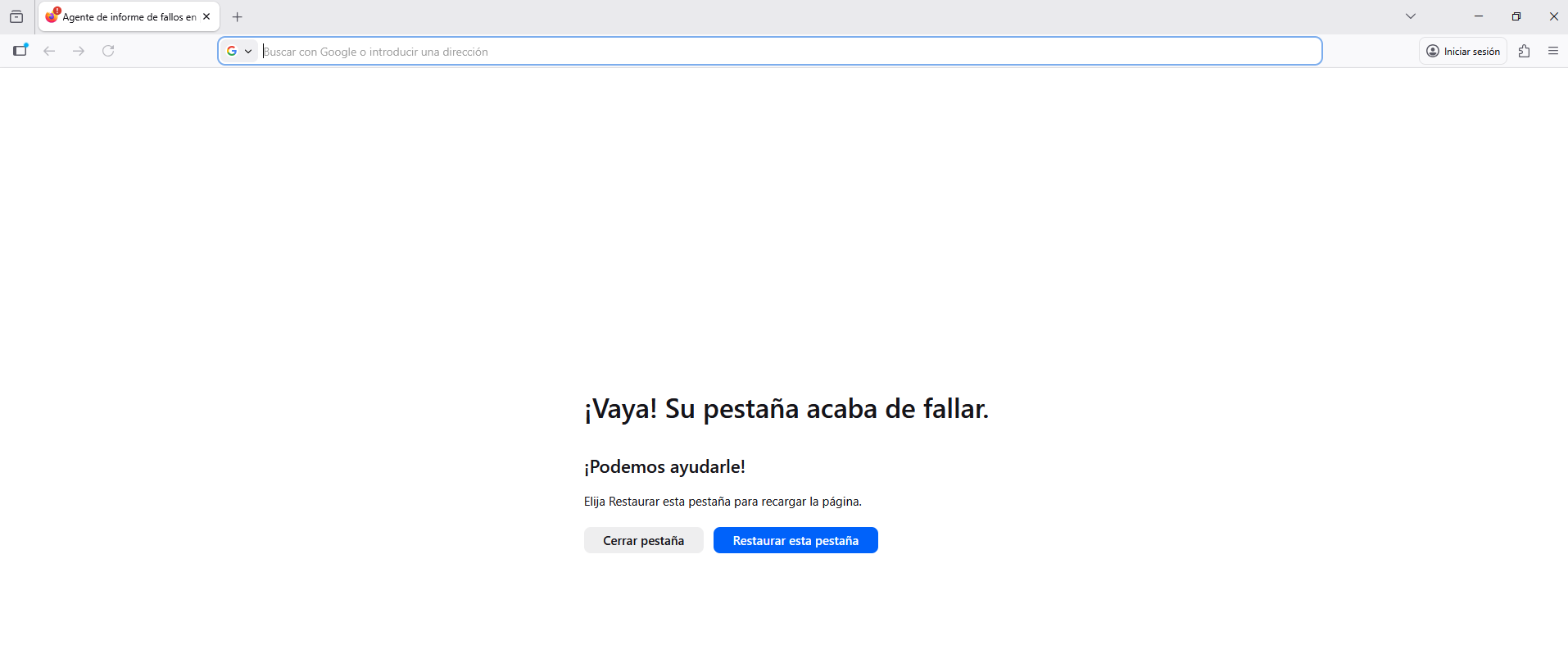Reload the current page
This screenshot has width=1568, height=668.
(108, 51)
